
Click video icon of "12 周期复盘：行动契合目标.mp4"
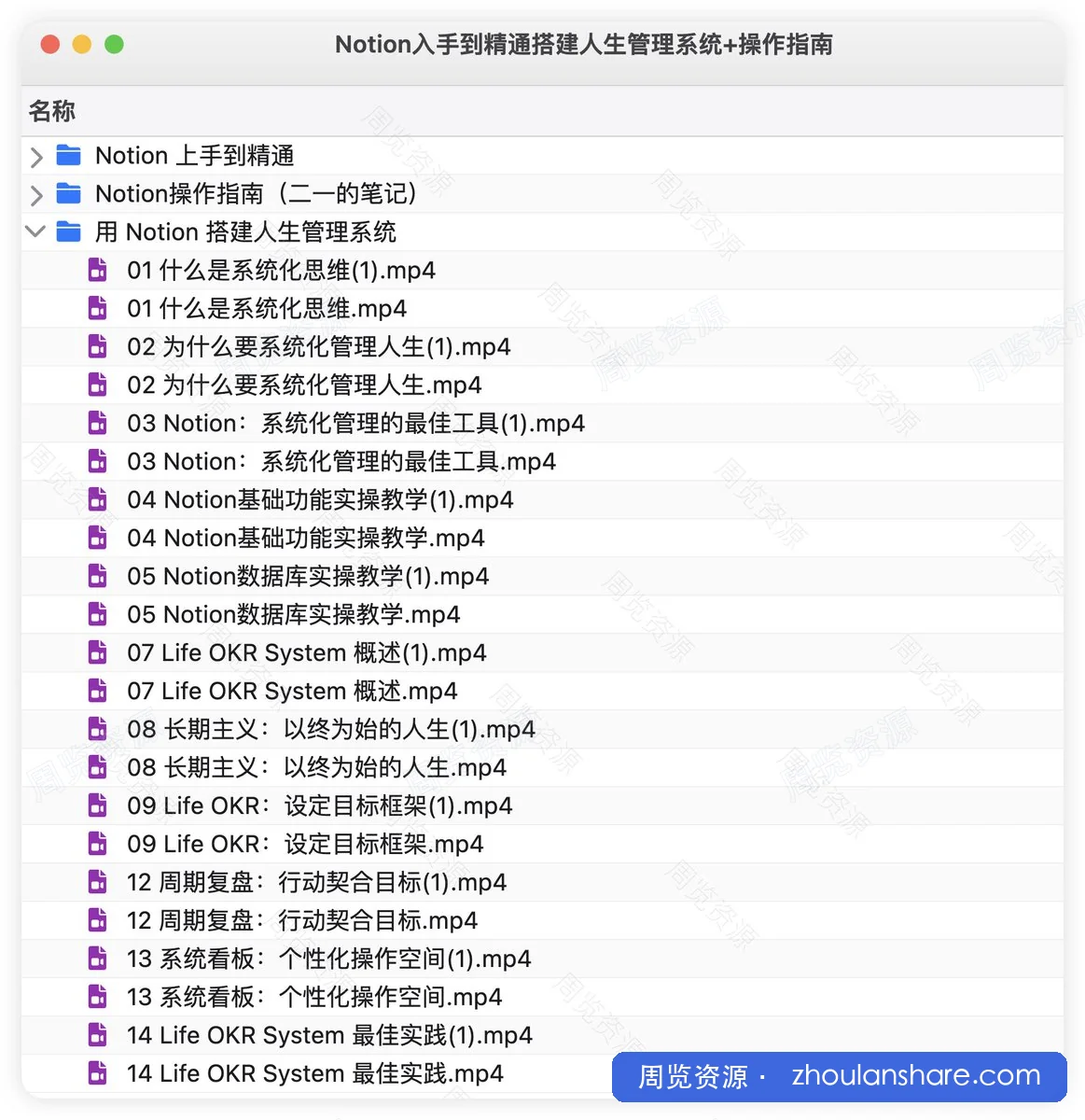97,920
